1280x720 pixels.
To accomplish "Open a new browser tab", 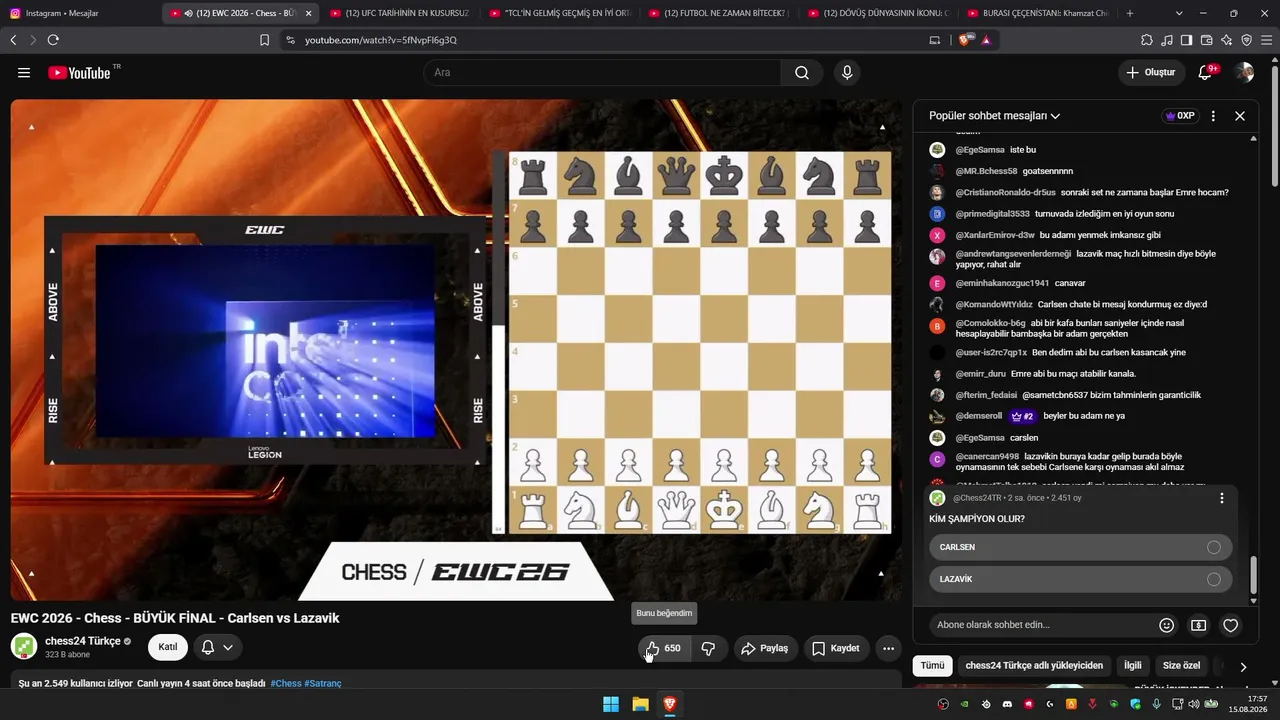I will point(1130,13).
